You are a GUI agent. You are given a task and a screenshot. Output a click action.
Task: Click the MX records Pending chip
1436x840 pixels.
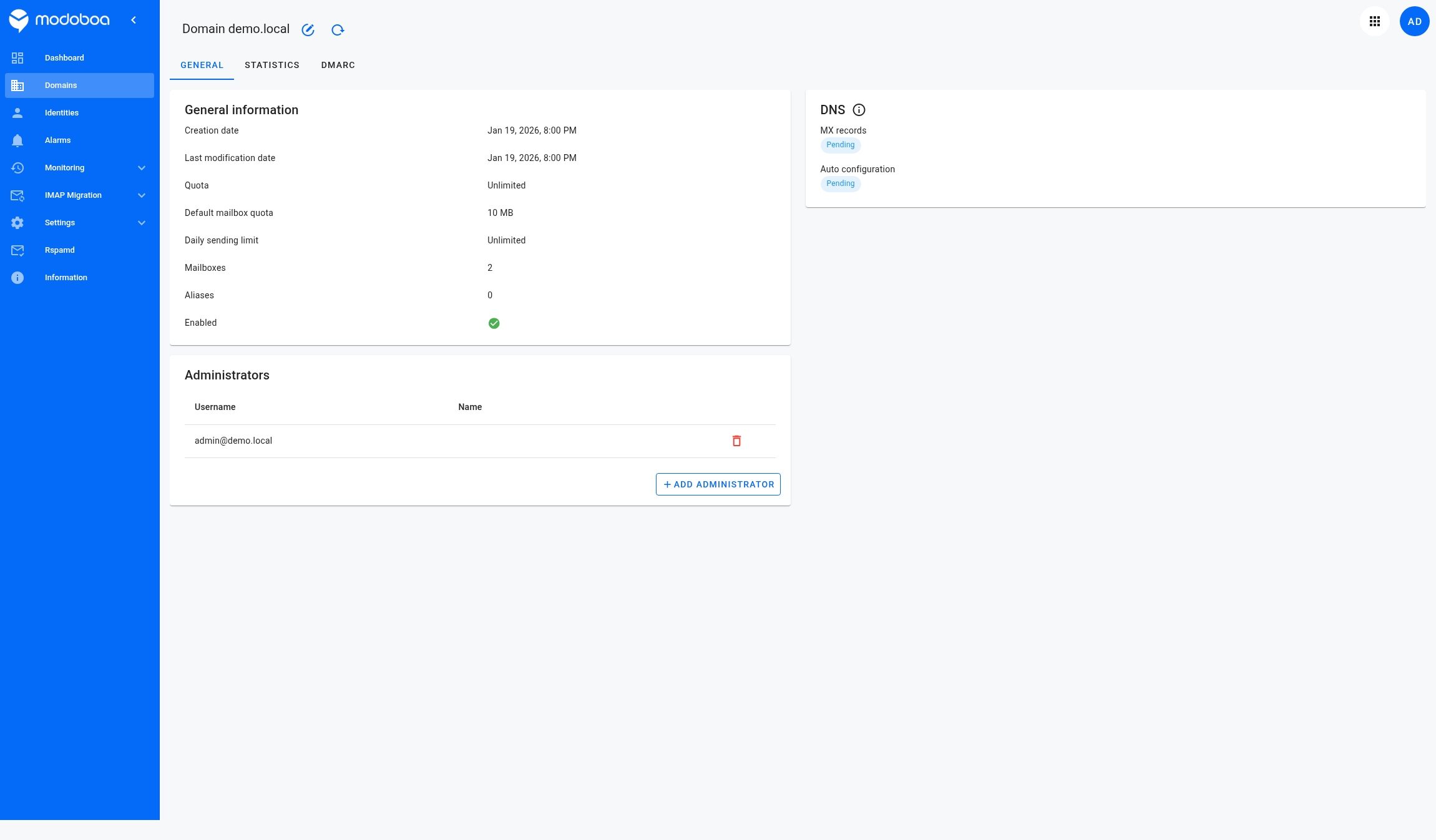(840, 145)
